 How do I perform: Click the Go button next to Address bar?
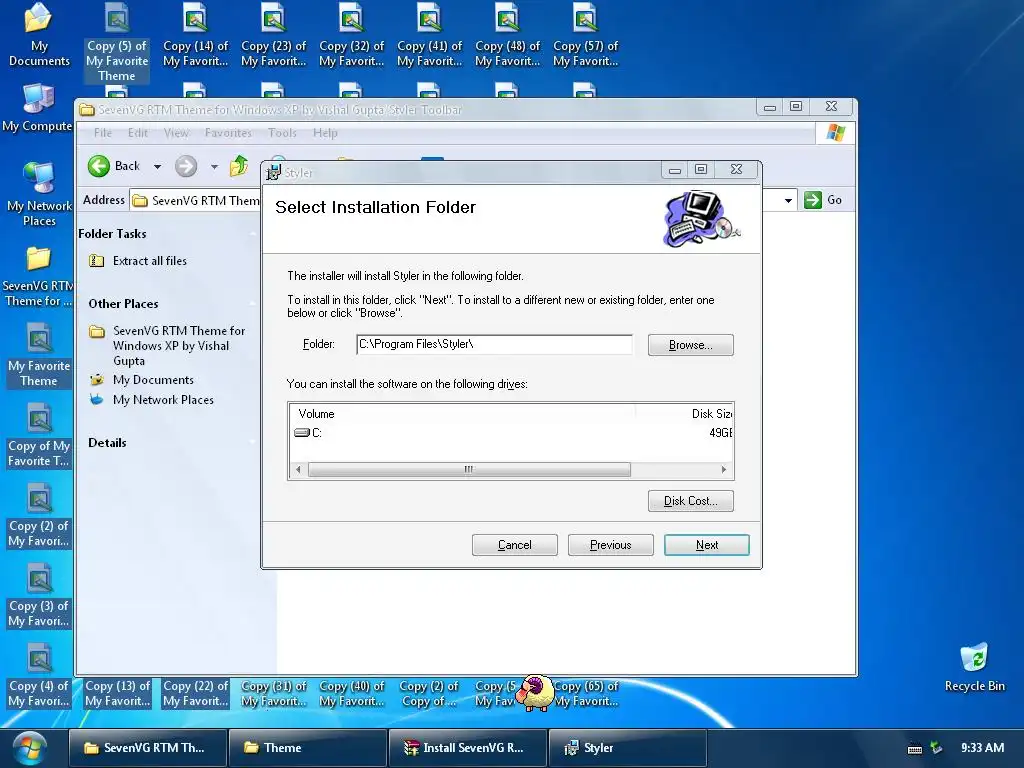click(824, 200)
